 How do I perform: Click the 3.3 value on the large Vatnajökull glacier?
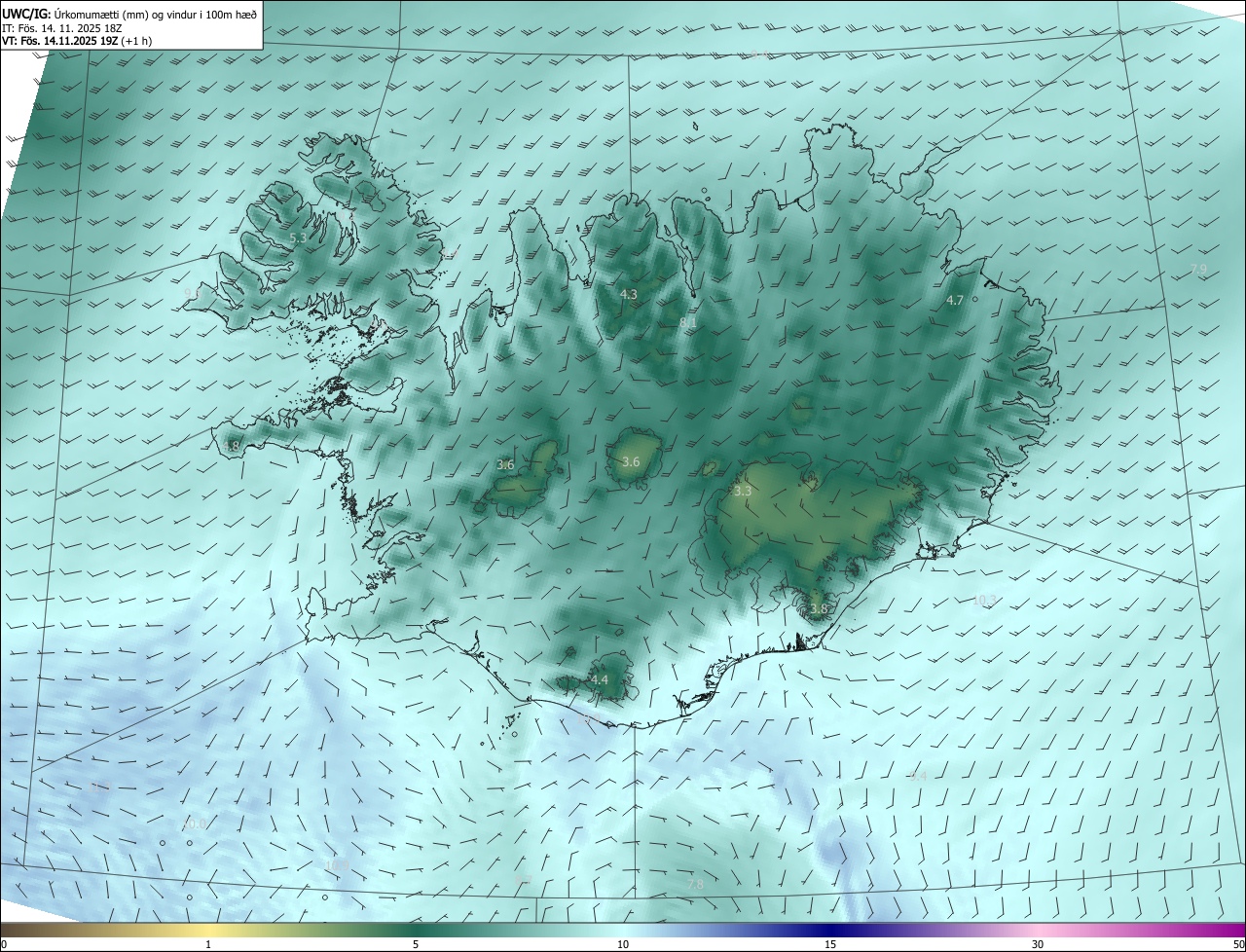click(743, 492)
